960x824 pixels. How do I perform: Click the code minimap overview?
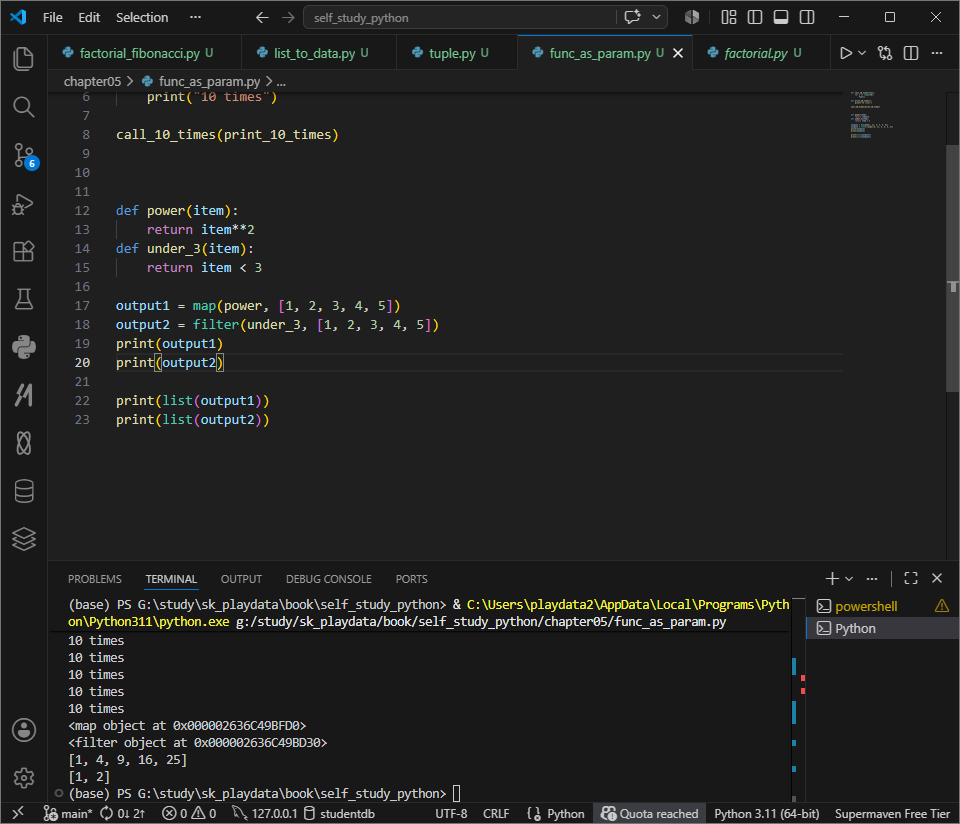[872, 115]
